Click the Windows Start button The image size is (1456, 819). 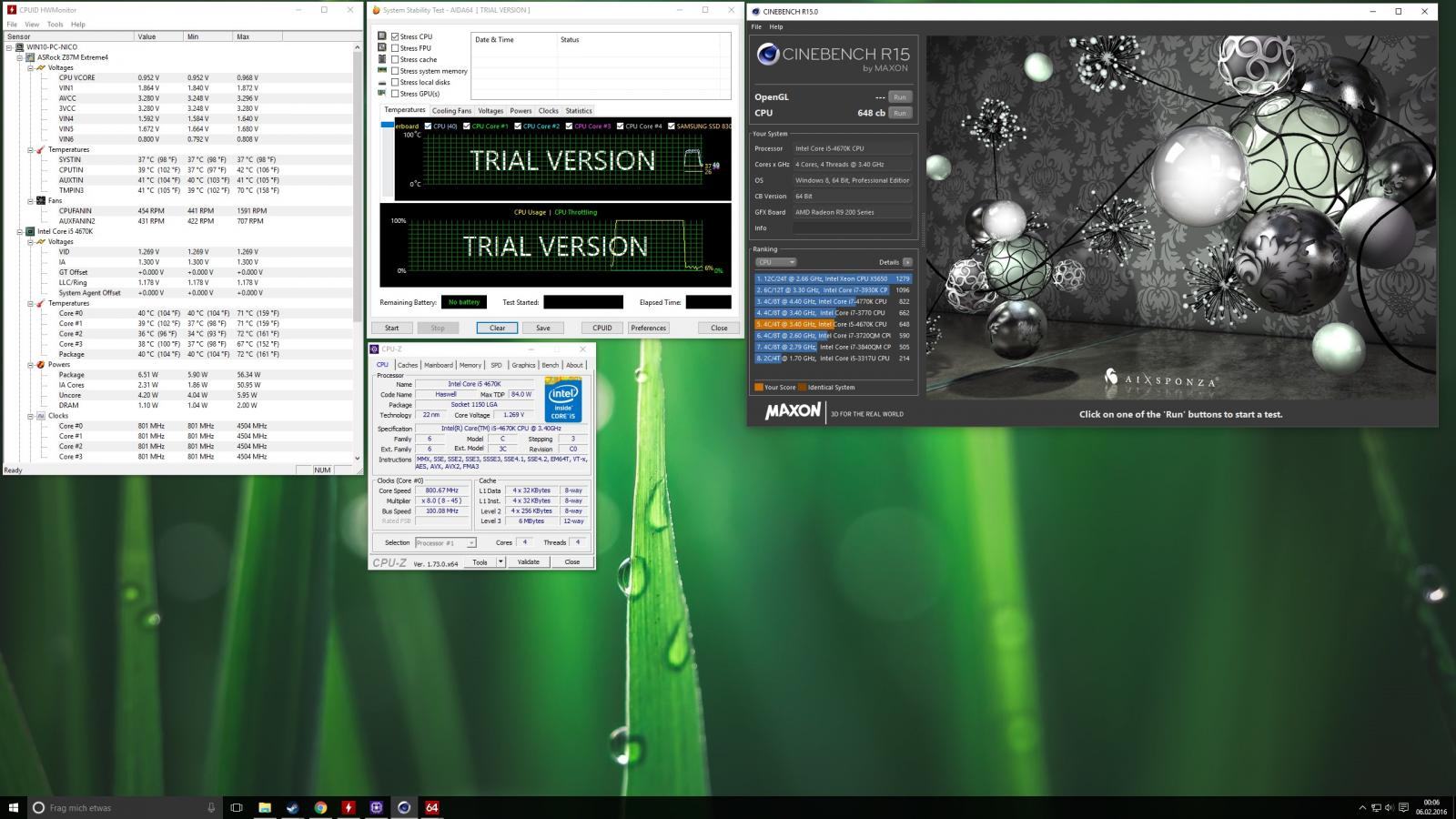14,807
